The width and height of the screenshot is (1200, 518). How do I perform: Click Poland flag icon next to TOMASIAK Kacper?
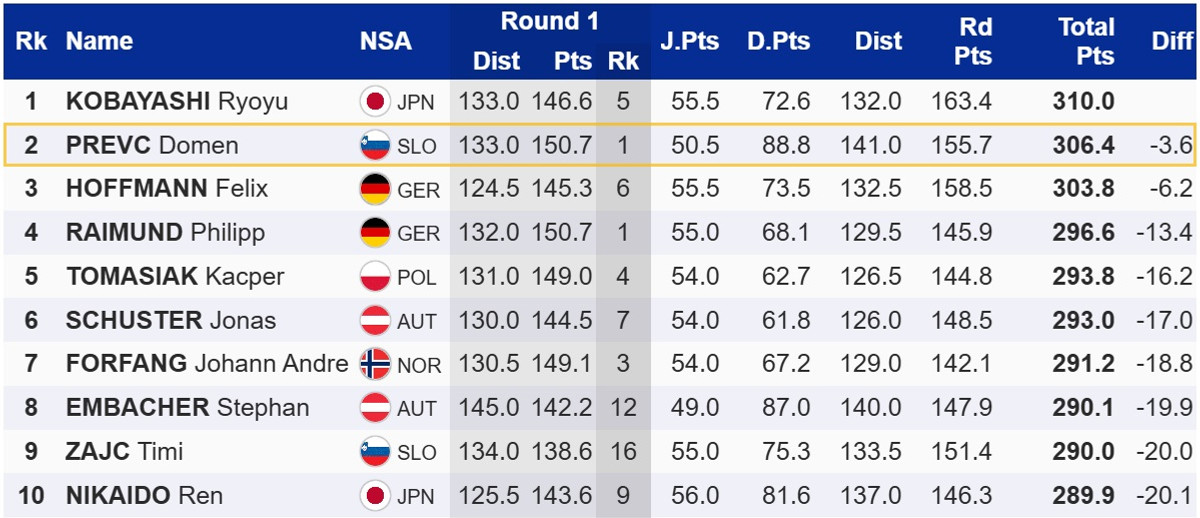coord(375,276)
